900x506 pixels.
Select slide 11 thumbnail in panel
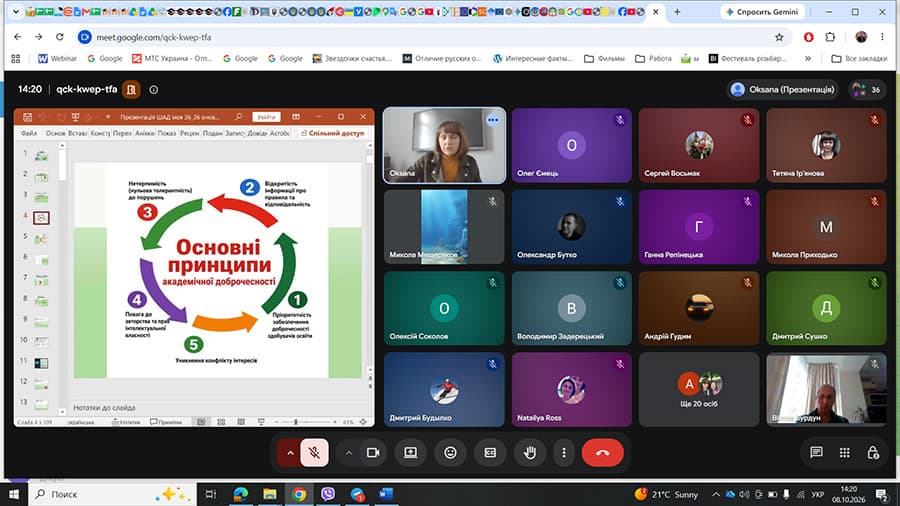click(x=41, y=363)
